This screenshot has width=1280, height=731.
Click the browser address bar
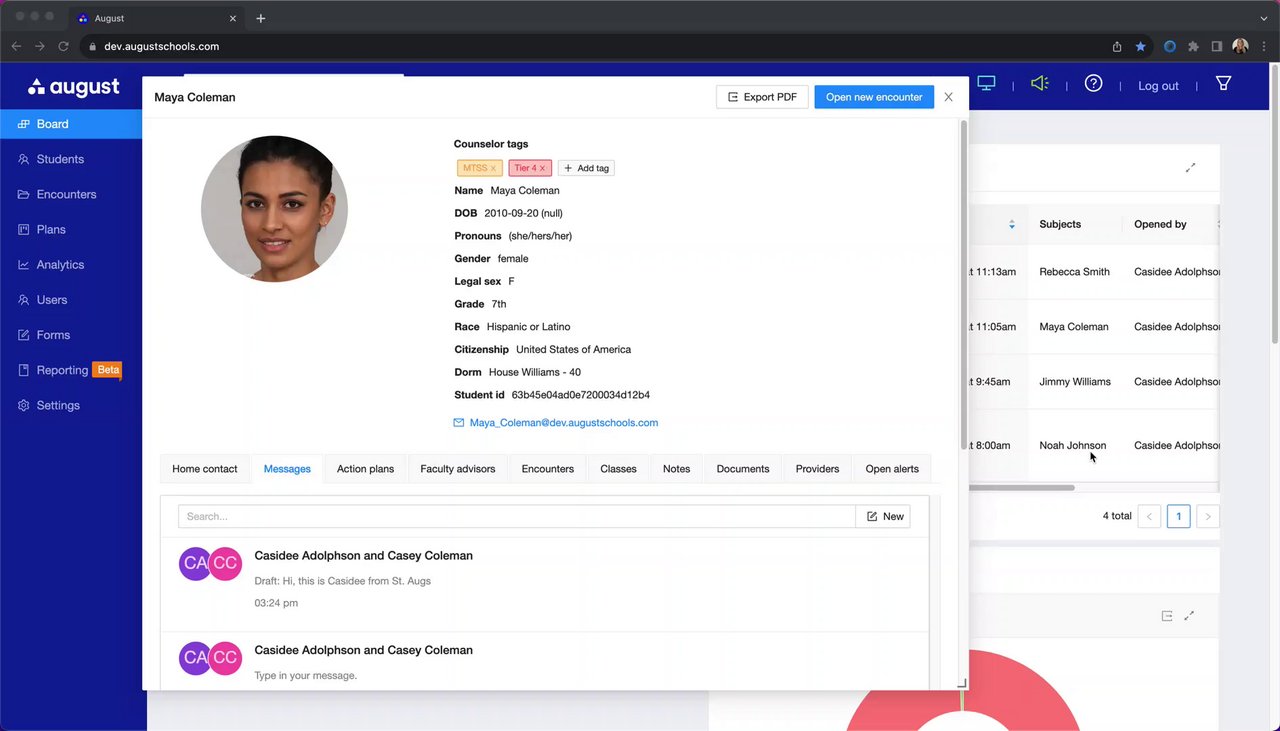point(595,46)
